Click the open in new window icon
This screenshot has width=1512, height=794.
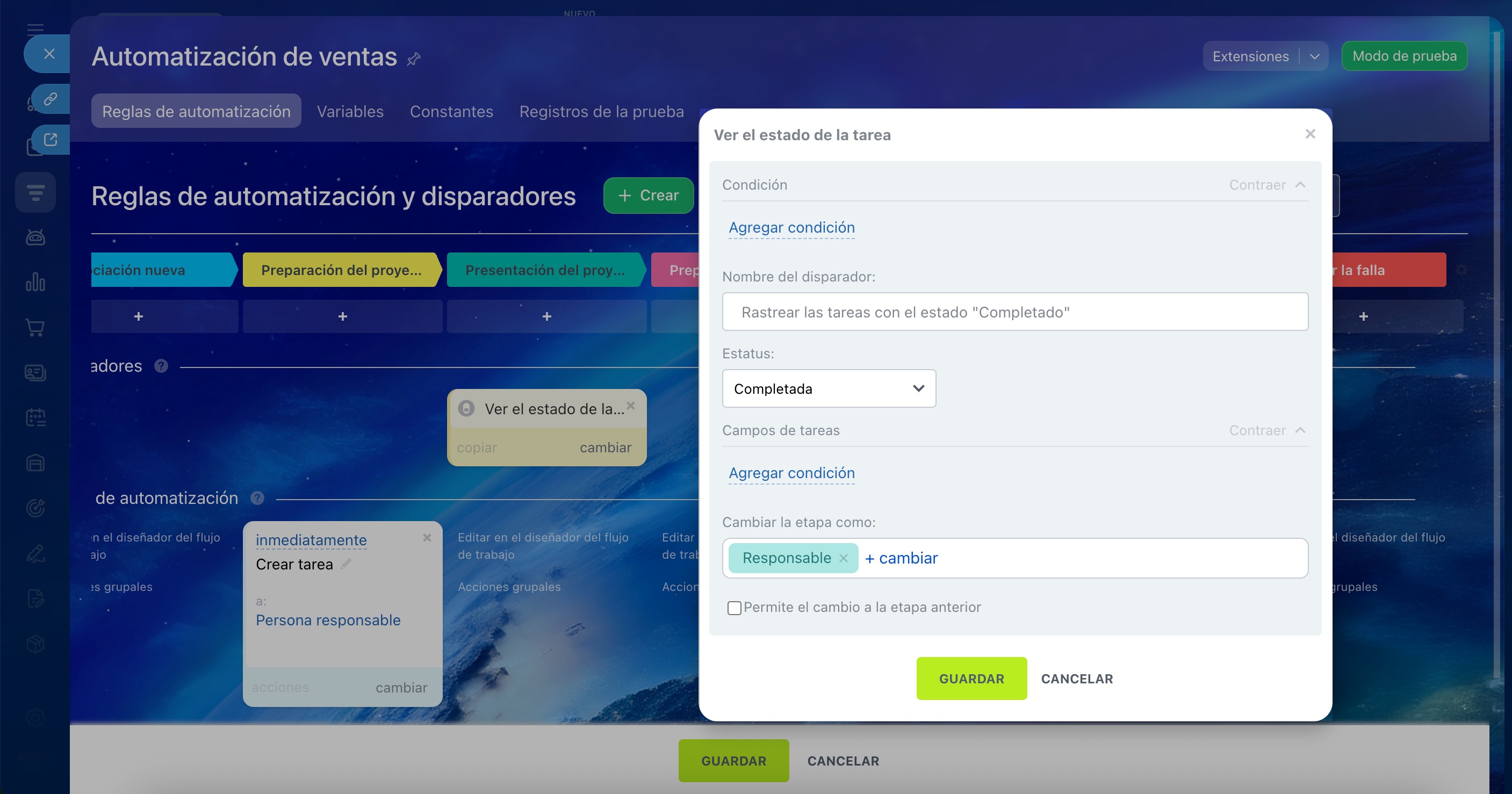point(51,140)
